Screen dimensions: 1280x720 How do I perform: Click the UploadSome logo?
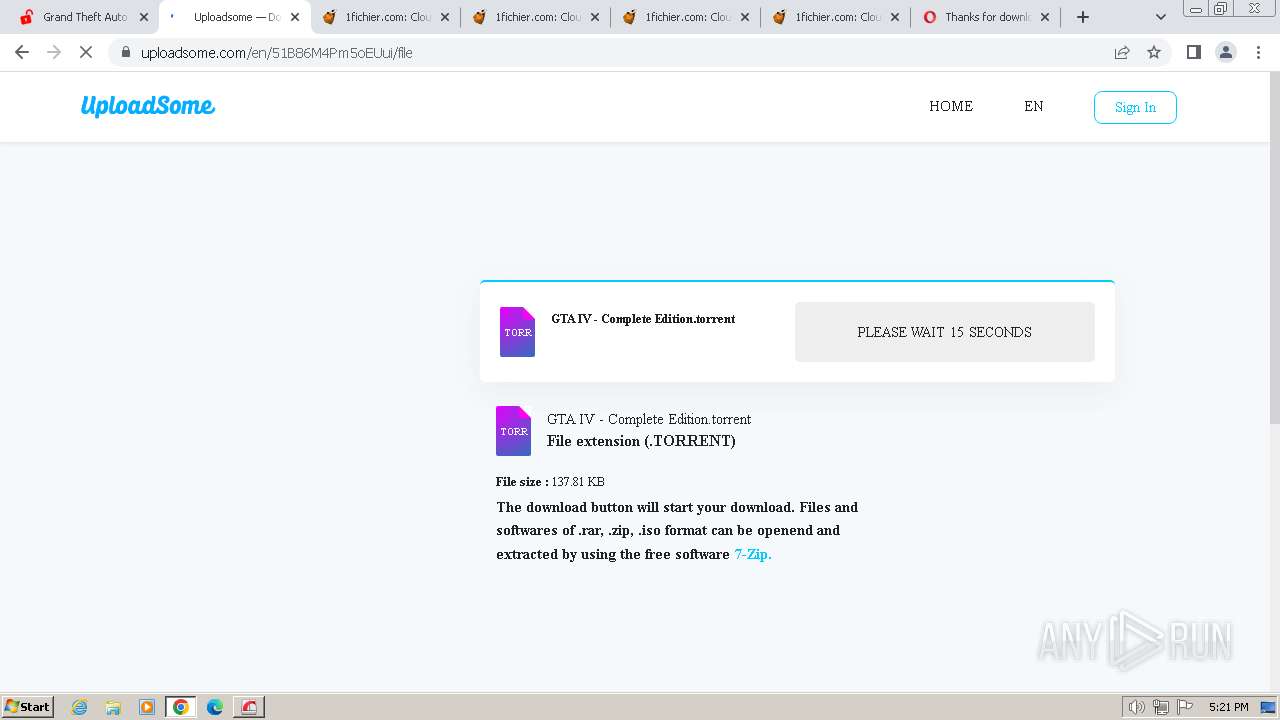[x=148, y=106]
